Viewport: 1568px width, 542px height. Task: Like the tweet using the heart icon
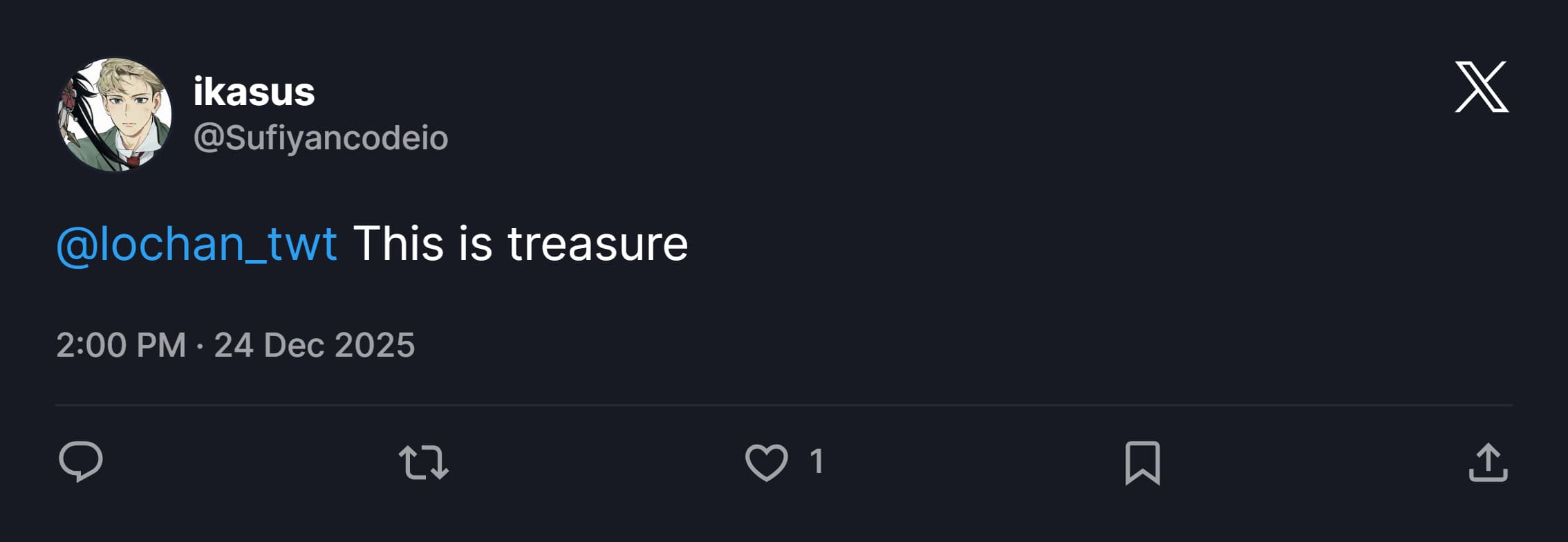coord(767,462)
